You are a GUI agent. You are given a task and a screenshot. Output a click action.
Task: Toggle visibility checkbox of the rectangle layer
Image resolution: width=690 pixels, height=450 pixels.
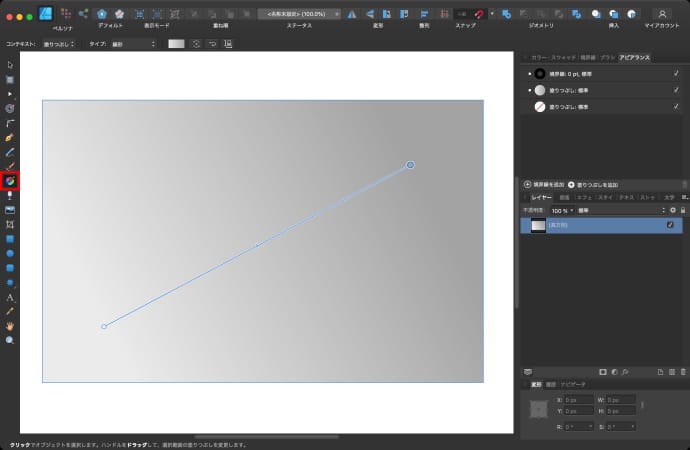tap(670, 226)
